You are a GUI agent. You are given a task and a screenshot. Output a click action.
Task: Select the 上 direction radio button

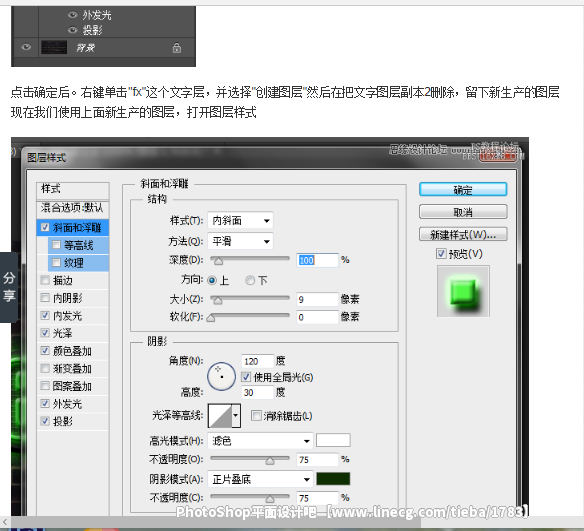coord(212,280)
